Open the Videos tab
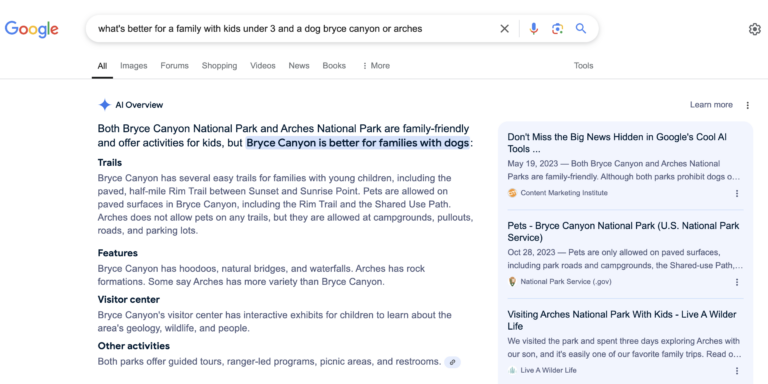Screen dimensions: 768x384 tap(263, 66)
